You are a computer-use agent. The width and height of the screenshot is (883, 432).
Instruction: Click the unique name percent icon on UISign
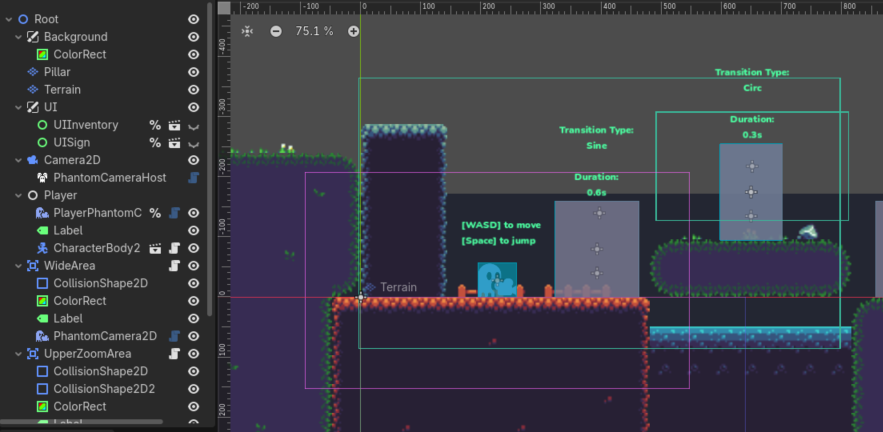[155, 143]
